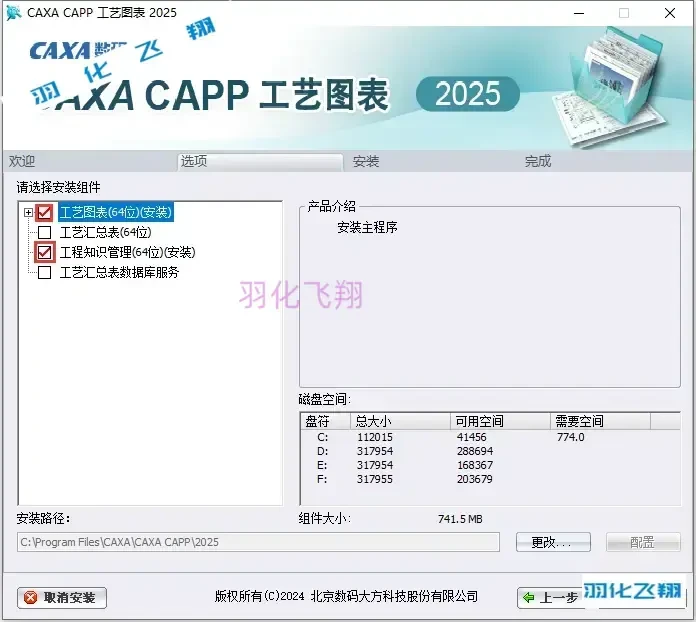Expand the 工艺图表(64位) tree node
This screenshot has height=622, width=696.
click(x=28, y=212)
